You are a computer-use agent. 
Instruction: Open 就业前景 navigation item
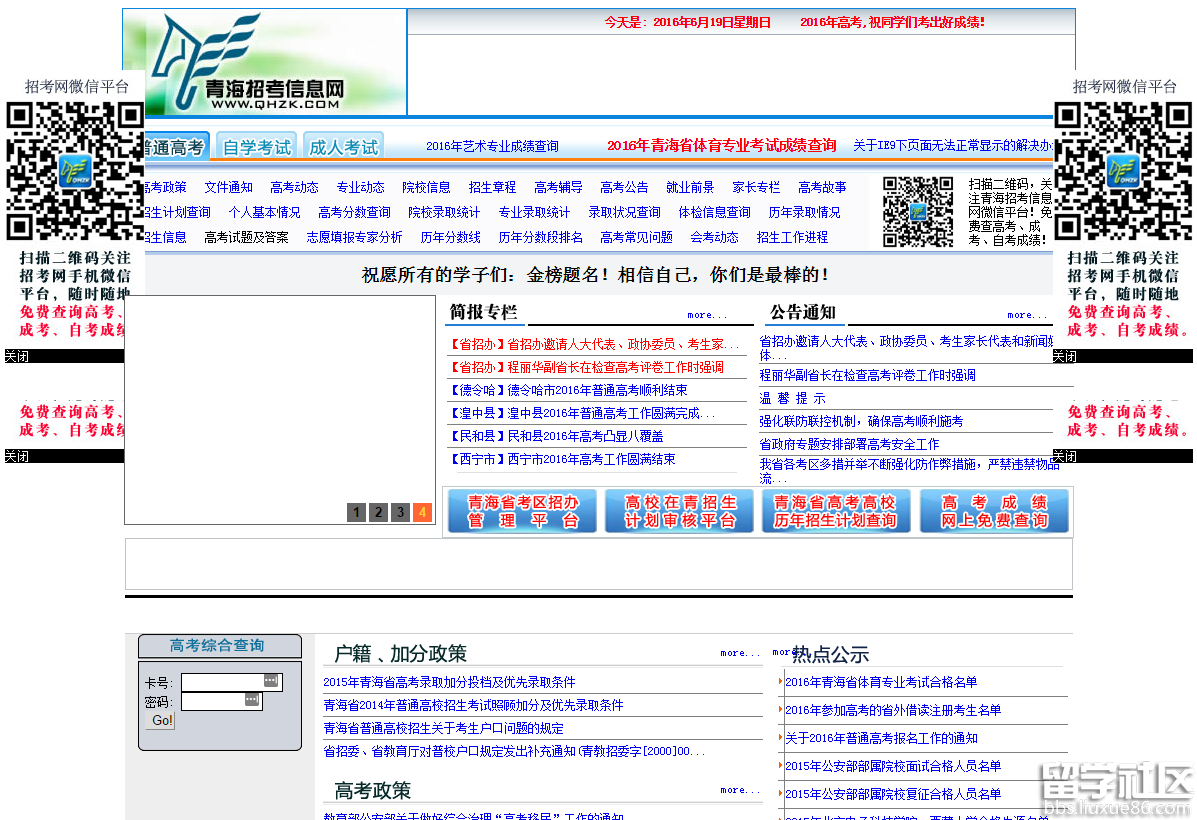click(690, 187)
